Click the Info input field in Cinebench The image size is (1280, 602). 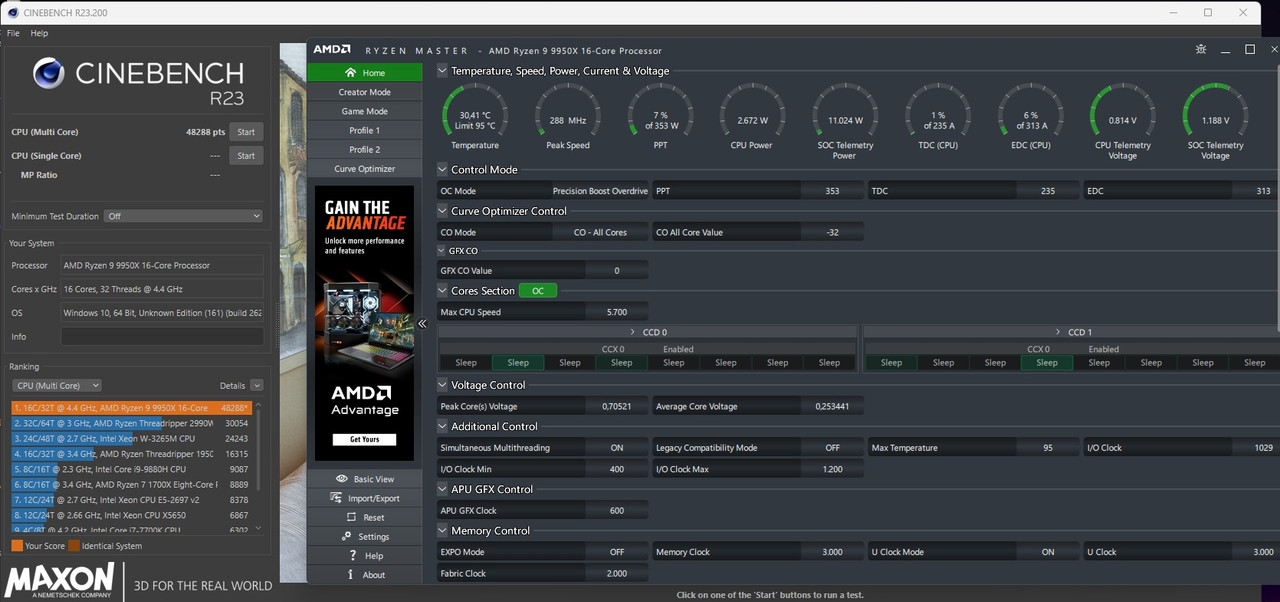[x=162, y=337]
